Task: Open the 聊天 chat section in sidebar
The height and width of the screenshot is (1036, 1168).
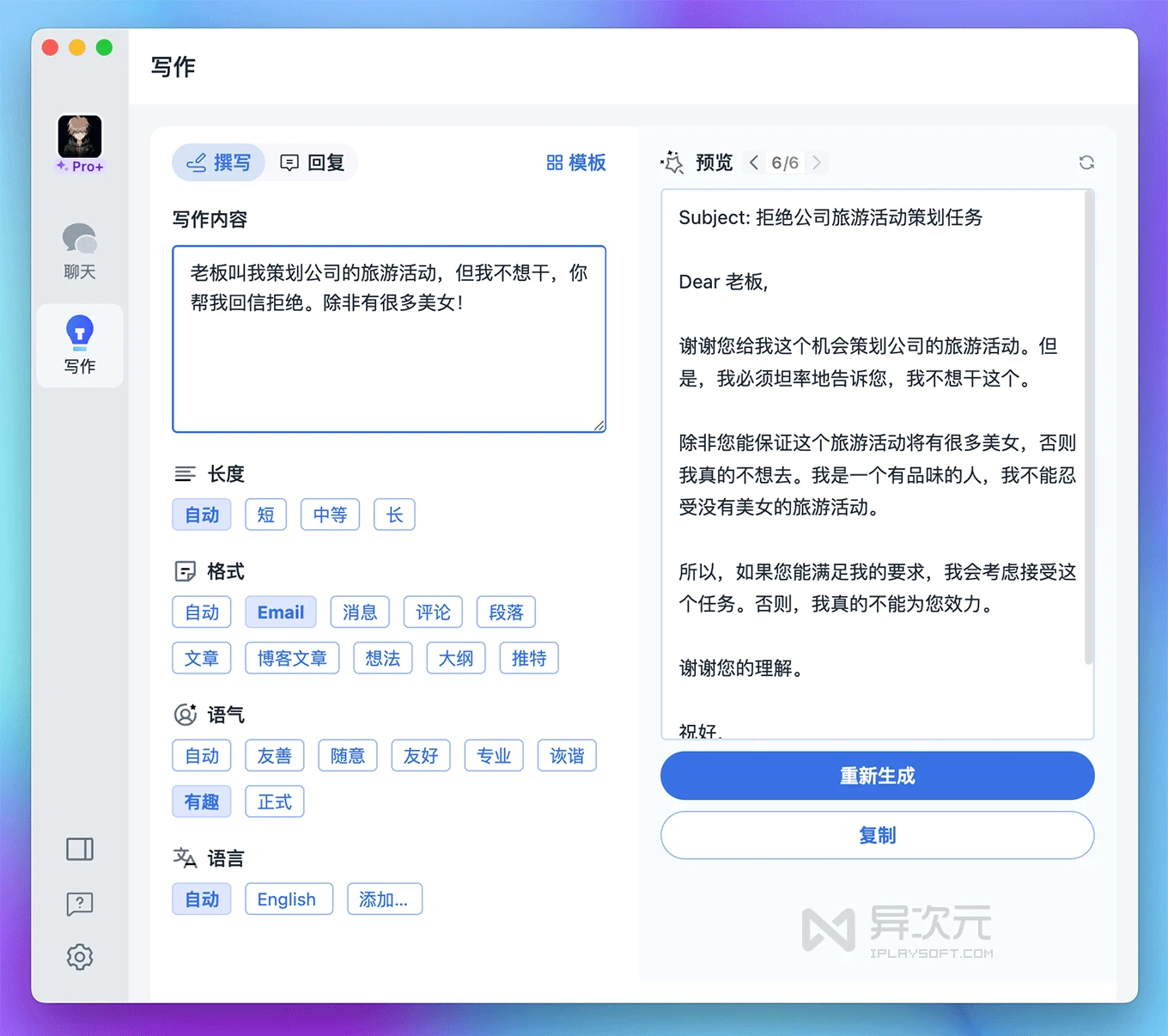Action: pyautogui.click(x=79, y=251)
